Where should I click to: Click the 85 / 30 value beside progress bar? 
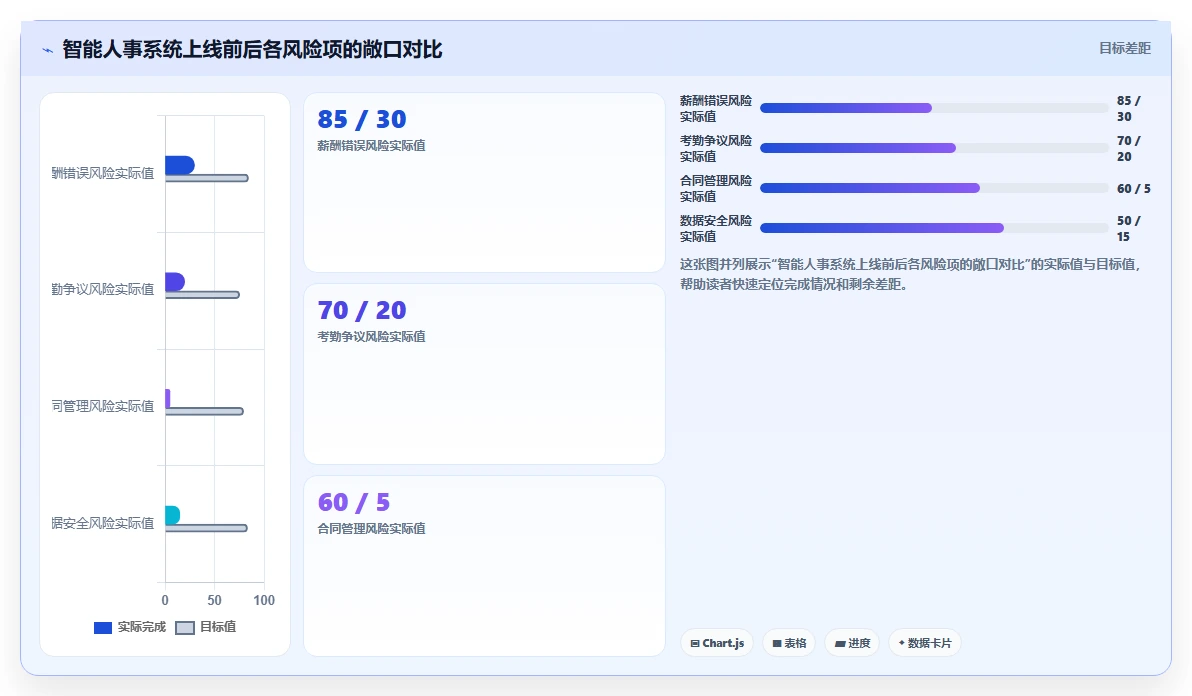coord(1129,108)
